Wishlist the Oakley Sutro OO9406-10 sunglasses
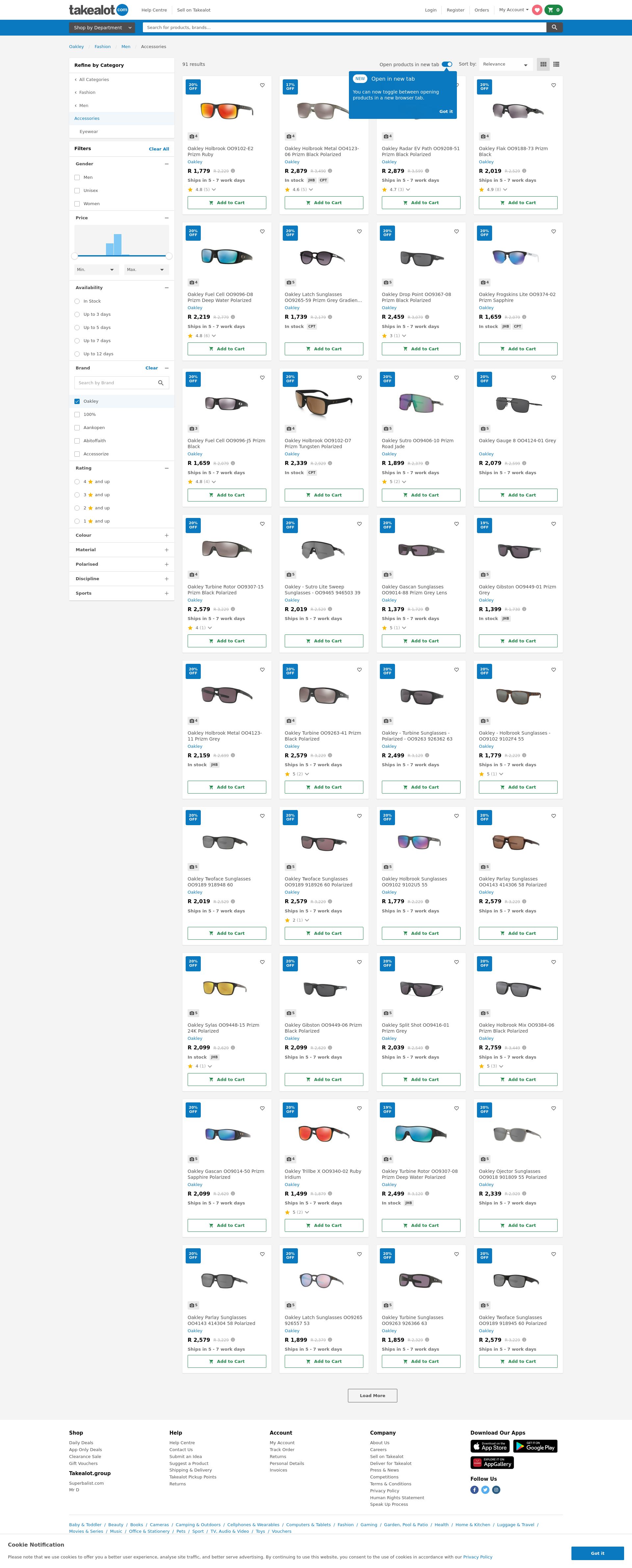Image resolution: width=632 pixels, height=1568 pixels. tap(456, 377)
